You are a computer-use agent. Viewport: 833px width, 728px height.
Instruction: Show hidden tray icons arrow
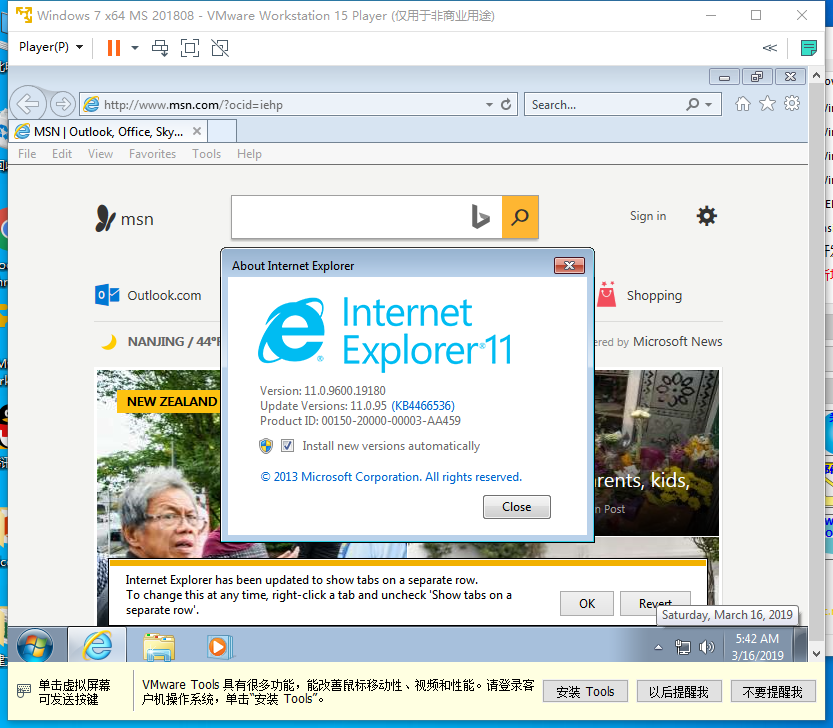click(x=658, y=647)
